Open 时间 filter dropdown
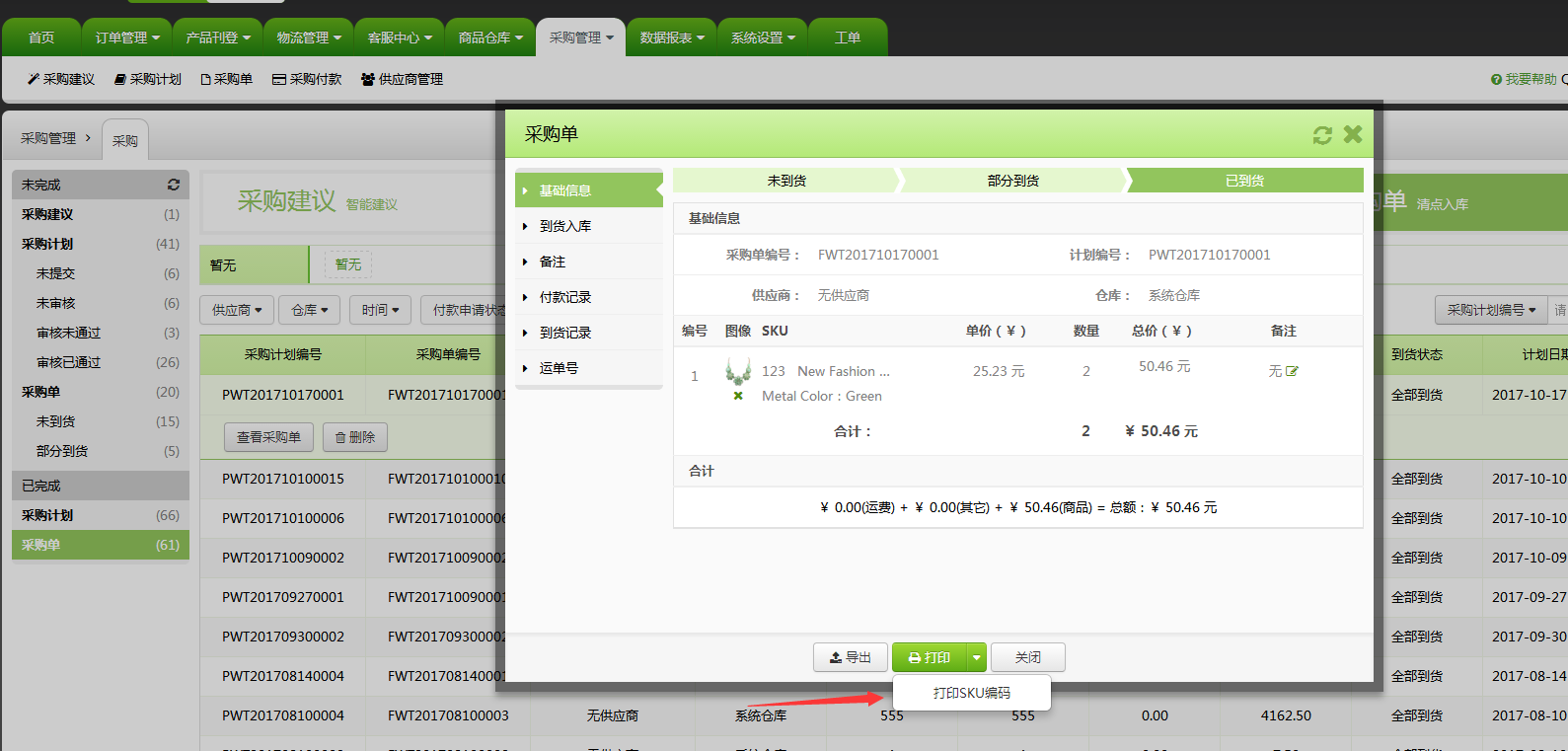1568x751 pixels. pos(380,310)
